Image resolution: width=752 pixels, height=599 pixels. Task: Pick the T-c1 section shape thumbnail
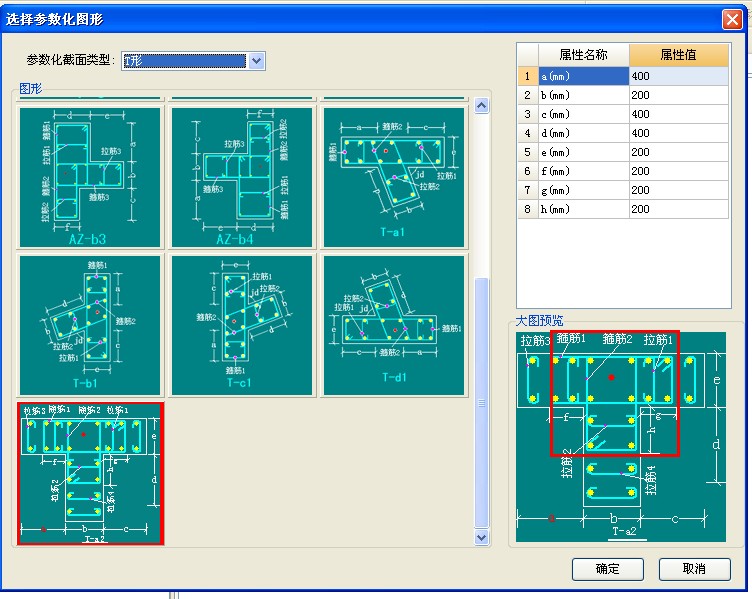pyautogui.click(x=242, y=325)
